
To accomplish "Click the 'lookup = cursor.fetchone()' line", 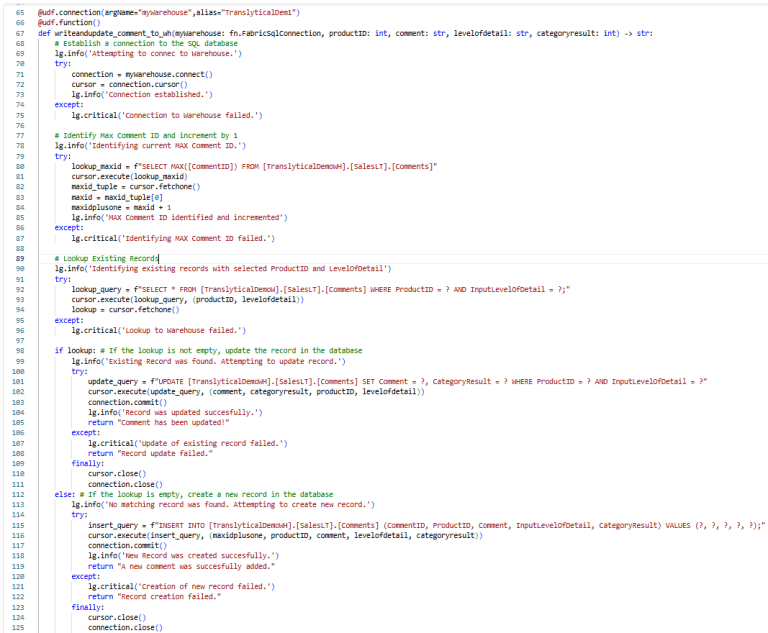I will (x=125, y=310).
